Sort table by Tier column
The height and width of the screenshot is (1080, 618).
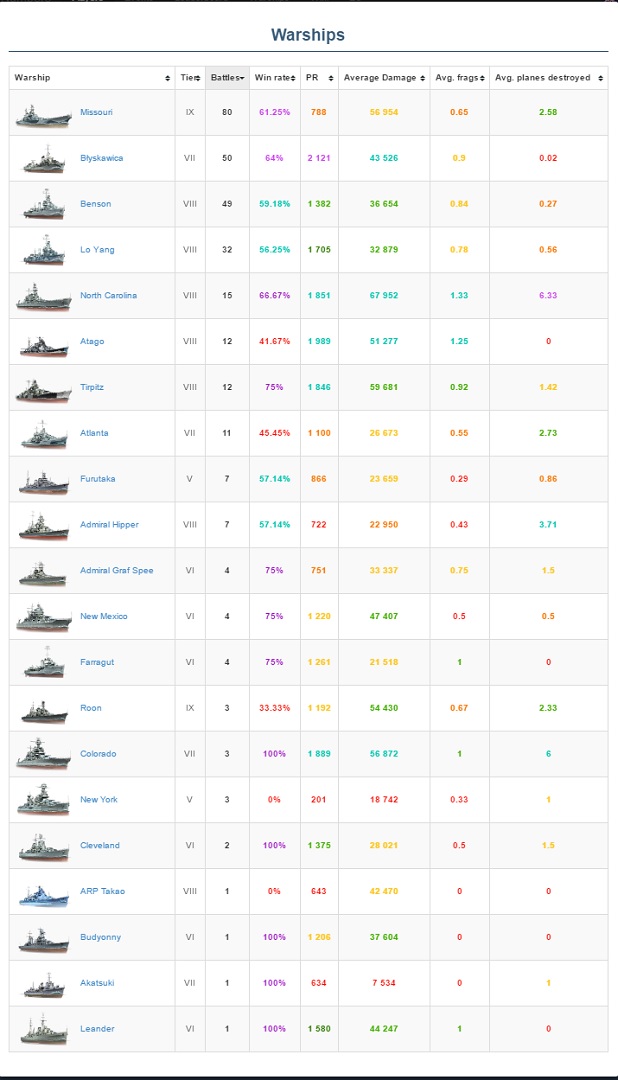click(x=190, y=78)
